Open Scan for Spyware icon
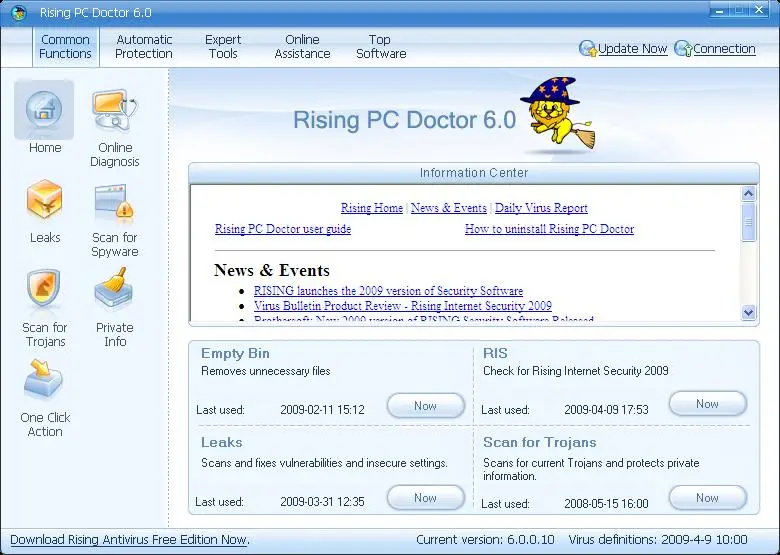The height and width of the screenshot is (555, 780). tap(114, 201)
